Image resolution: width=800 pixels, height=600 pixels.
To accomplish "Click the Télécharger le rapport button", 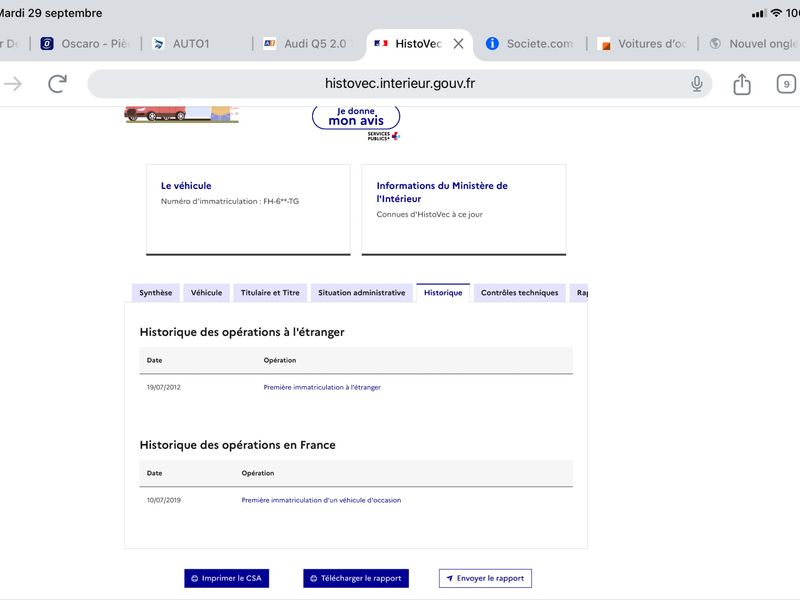I will tap(356, 579).
